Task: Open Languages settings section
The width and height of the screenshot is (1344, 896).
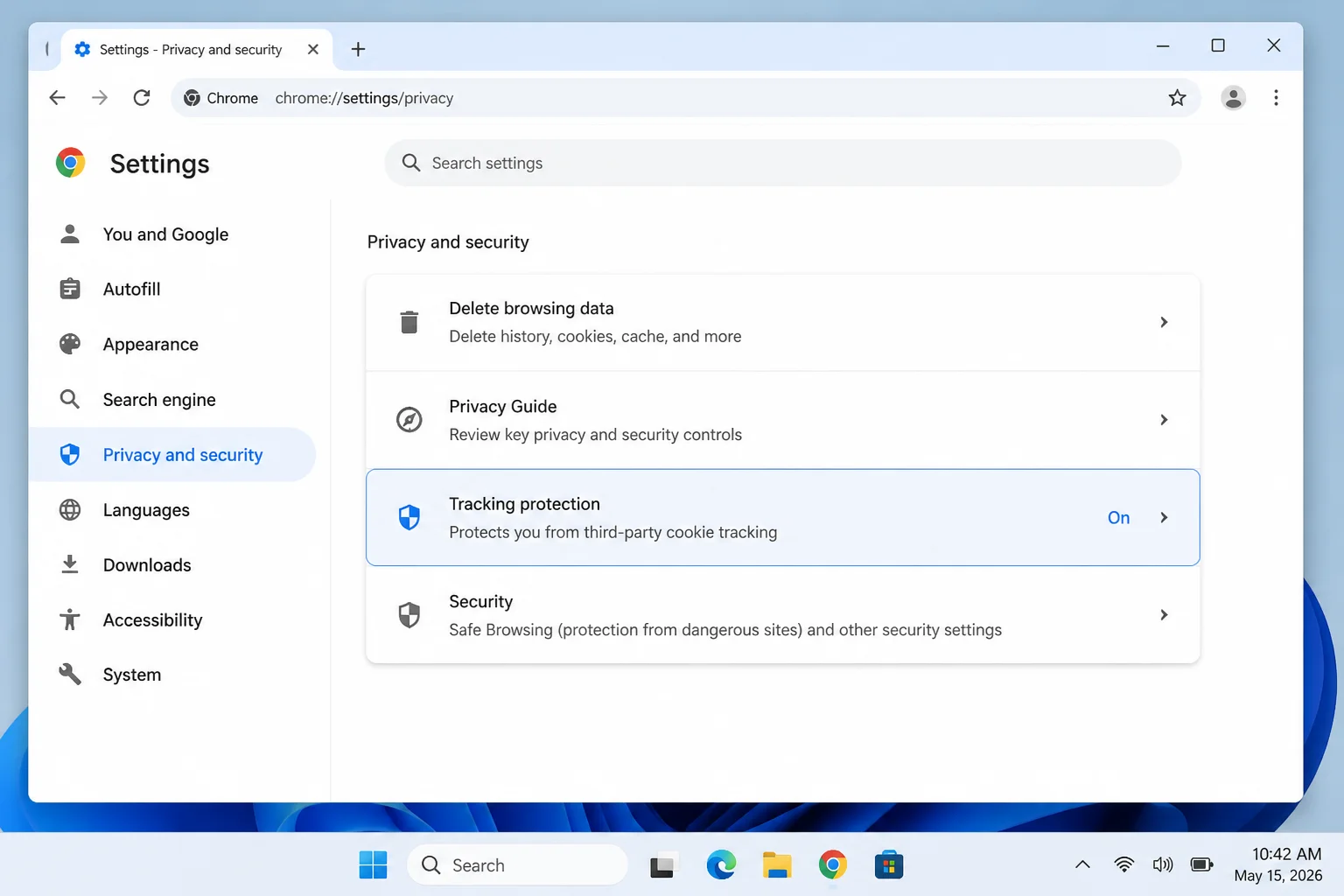Action: point(172,509)
